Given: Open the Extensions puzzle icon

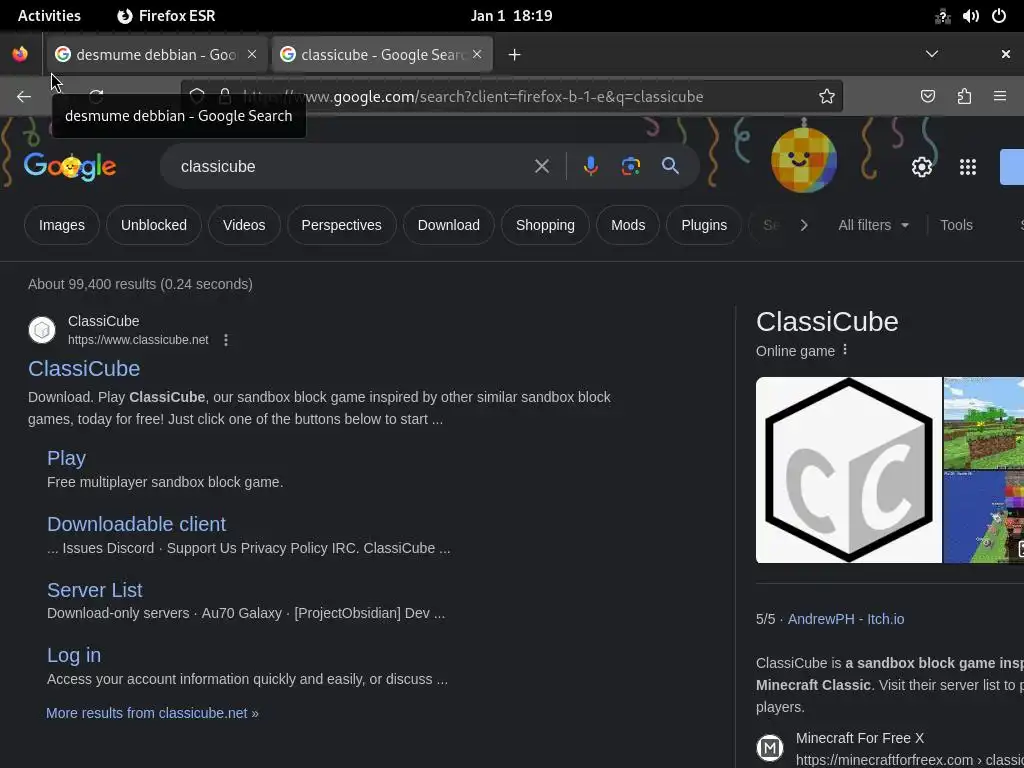Looking at the screenshot, I should tap(964, 97).
